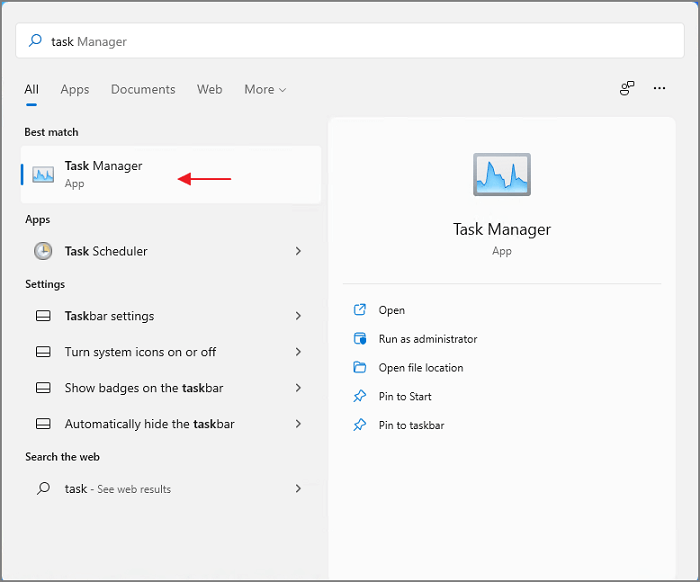Switch to the Apps tab

point(75,89)
